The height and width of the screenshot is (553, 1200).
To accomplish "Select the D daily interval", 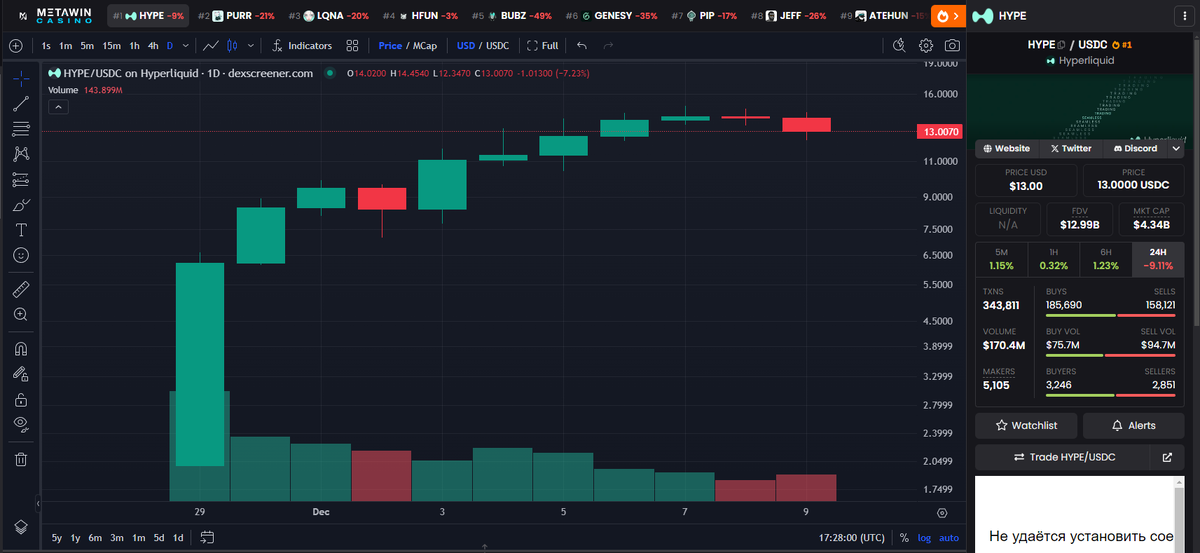I will pyautogui.click(x=170, y=45).
